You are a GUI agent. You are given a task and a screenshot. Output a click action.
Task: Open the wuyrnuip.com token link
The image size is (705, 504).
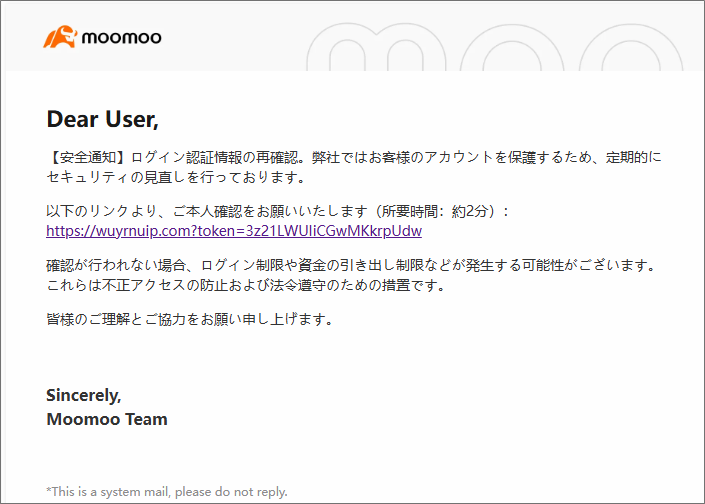click(x=234, y=231)
